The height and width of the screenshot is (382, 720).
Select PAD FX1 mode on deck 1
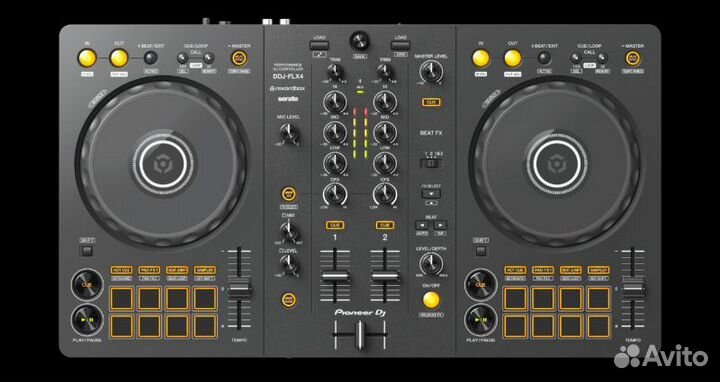(149, 270)
